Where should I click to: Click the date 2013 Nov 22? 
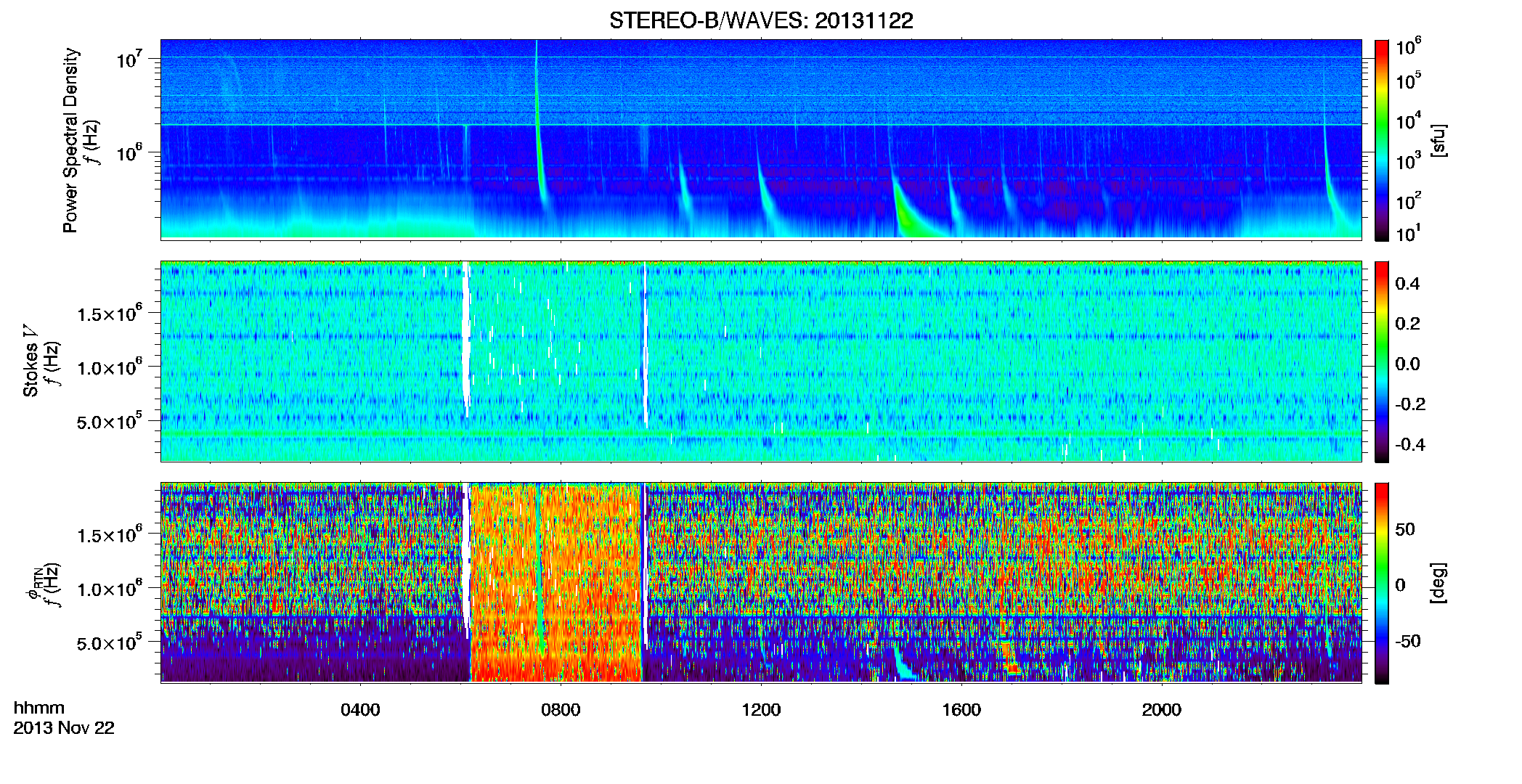(64, 728)
